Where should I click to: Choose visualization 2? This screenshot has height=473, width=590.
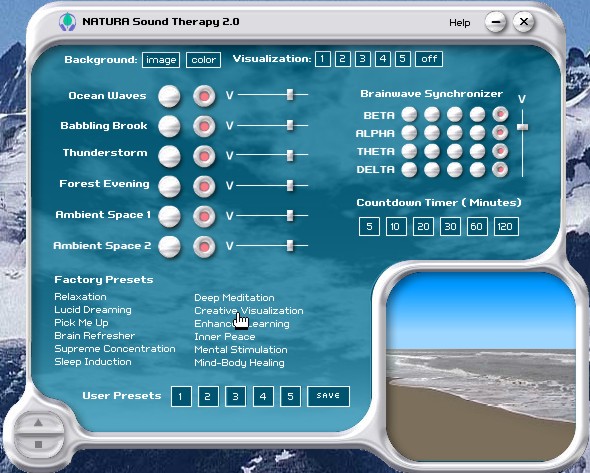click(x=342, y=59)
